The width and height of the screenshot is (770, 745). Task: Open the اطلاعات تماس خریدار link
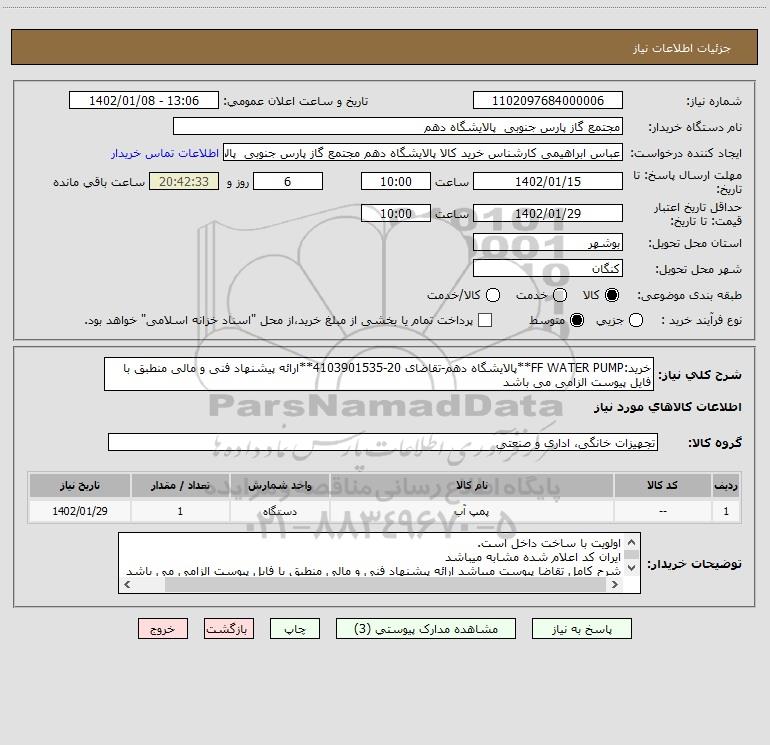(165, 153)
